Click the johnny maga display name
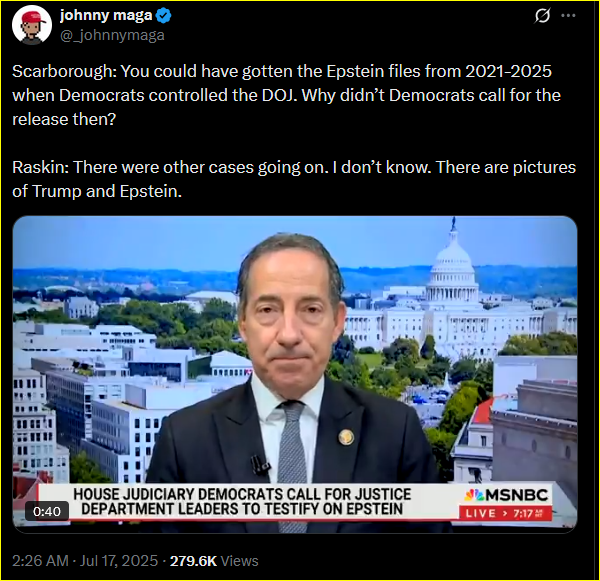 pyautogui.click(x=106, y=15)
